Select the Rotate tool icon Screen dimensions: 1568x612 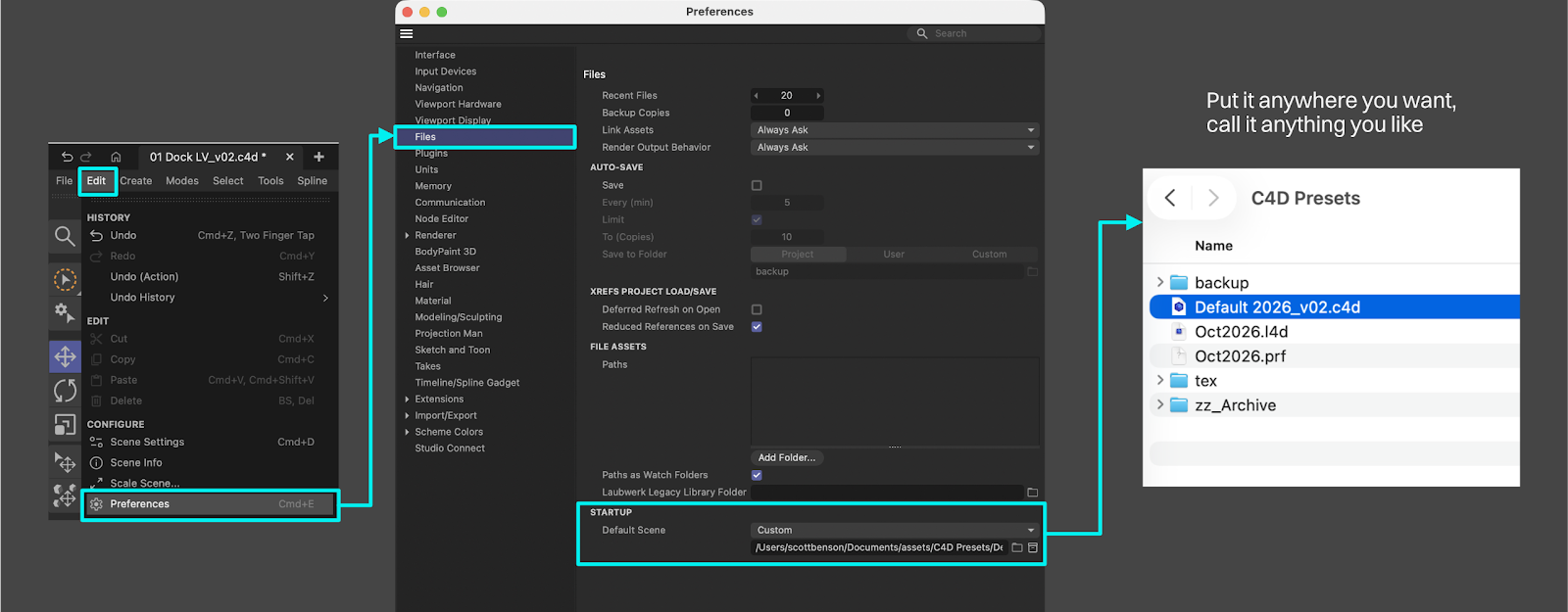65,391
